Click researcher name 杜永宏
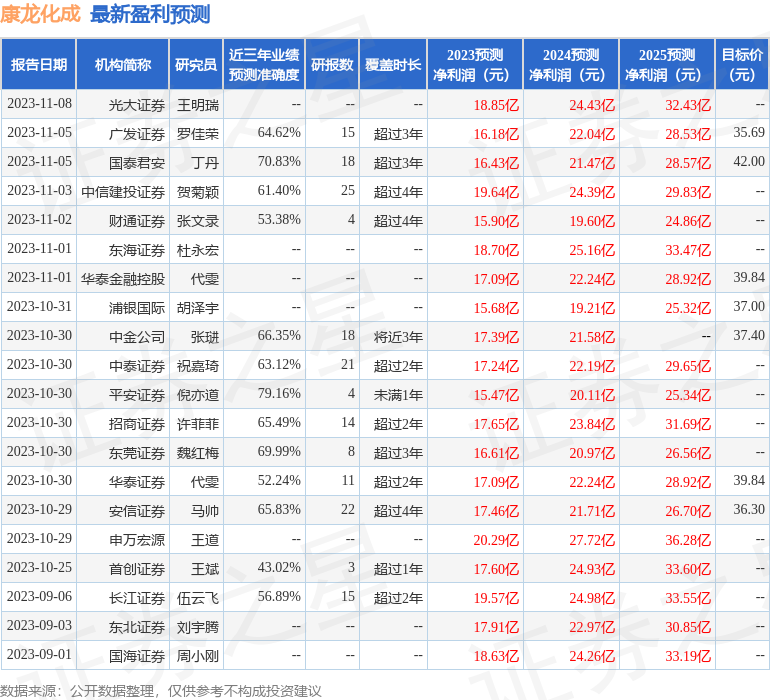The width and height of the screenshot is (770, 700). [x=198, y=250]
